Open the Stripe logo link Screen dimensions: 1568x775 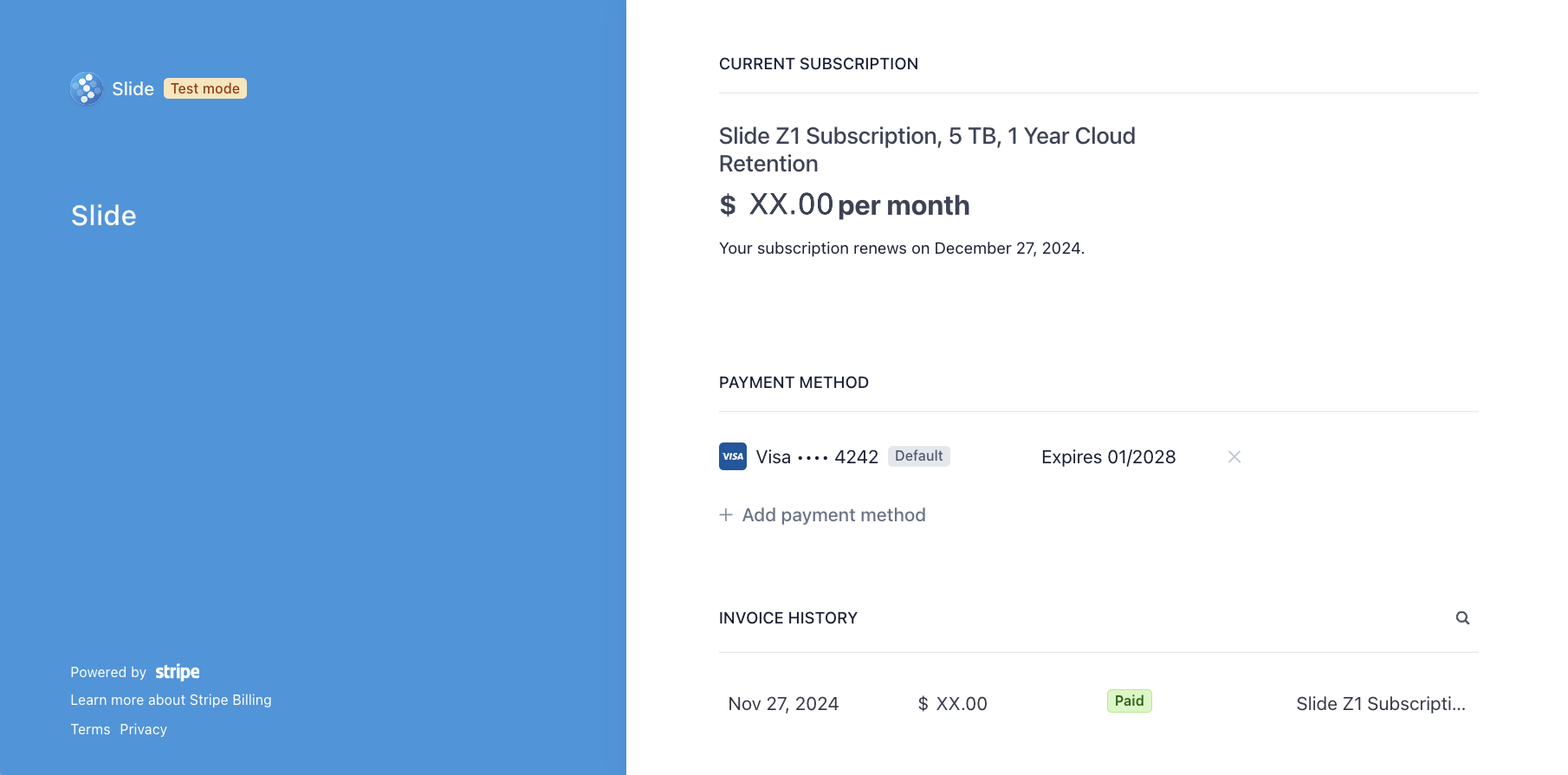[x=178, y=672]
